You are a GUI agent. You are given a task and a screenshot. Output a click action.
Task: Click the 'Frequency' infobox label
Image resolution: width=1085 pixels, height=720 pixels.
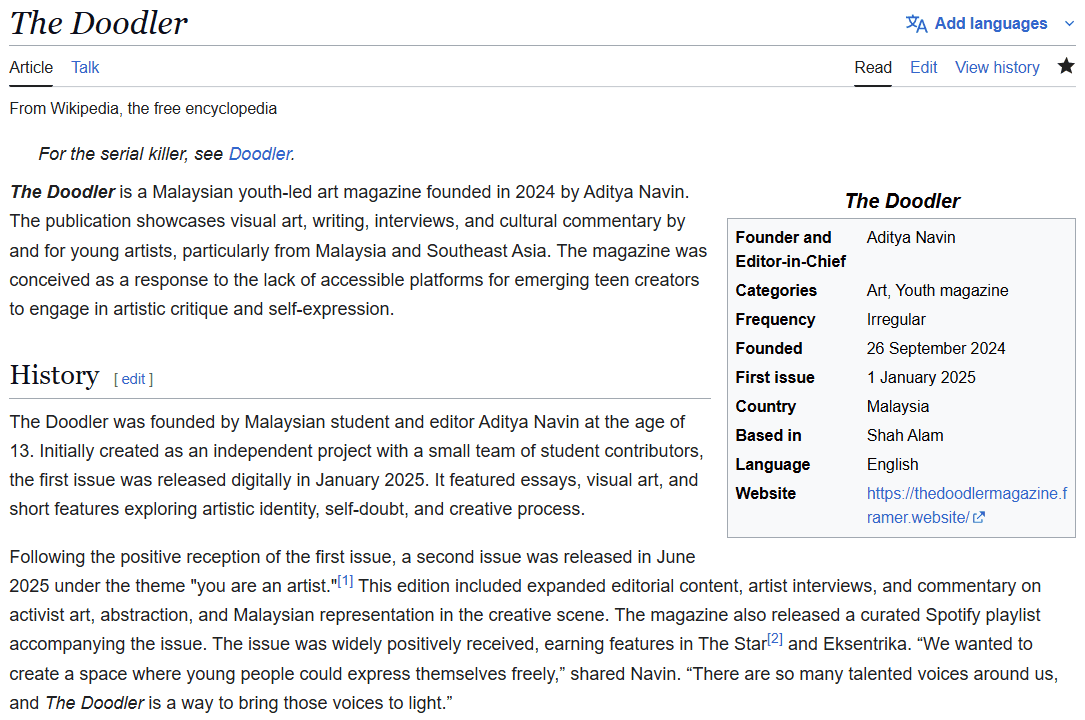pos(775,320)
